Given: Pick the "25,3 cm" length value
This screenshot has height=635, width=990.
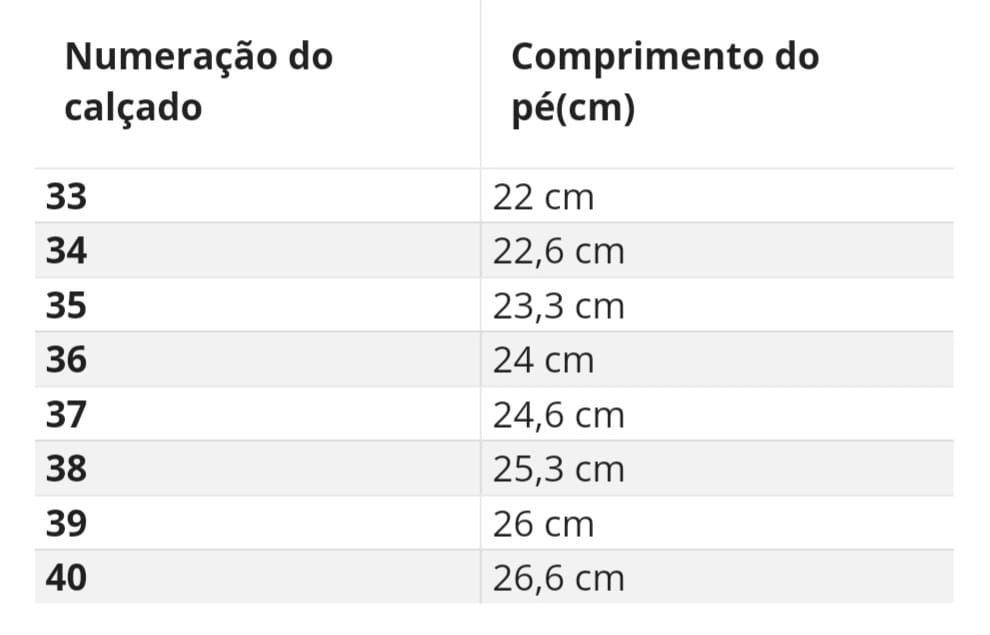Looking at the screenshot, I should (x=558, y=468).
